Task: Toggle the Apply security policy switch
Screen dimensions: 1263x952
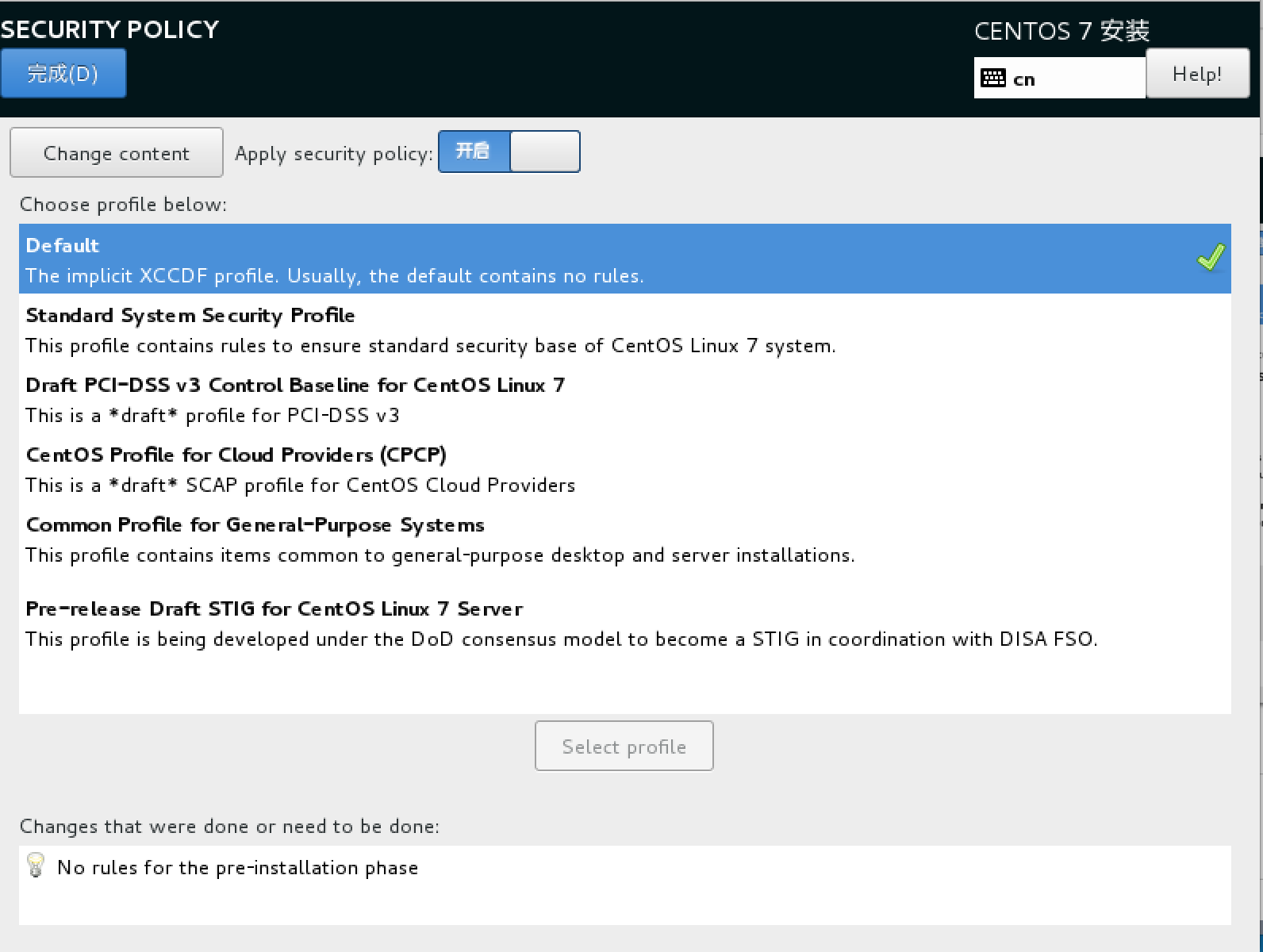Action: (x=509, y=152)
